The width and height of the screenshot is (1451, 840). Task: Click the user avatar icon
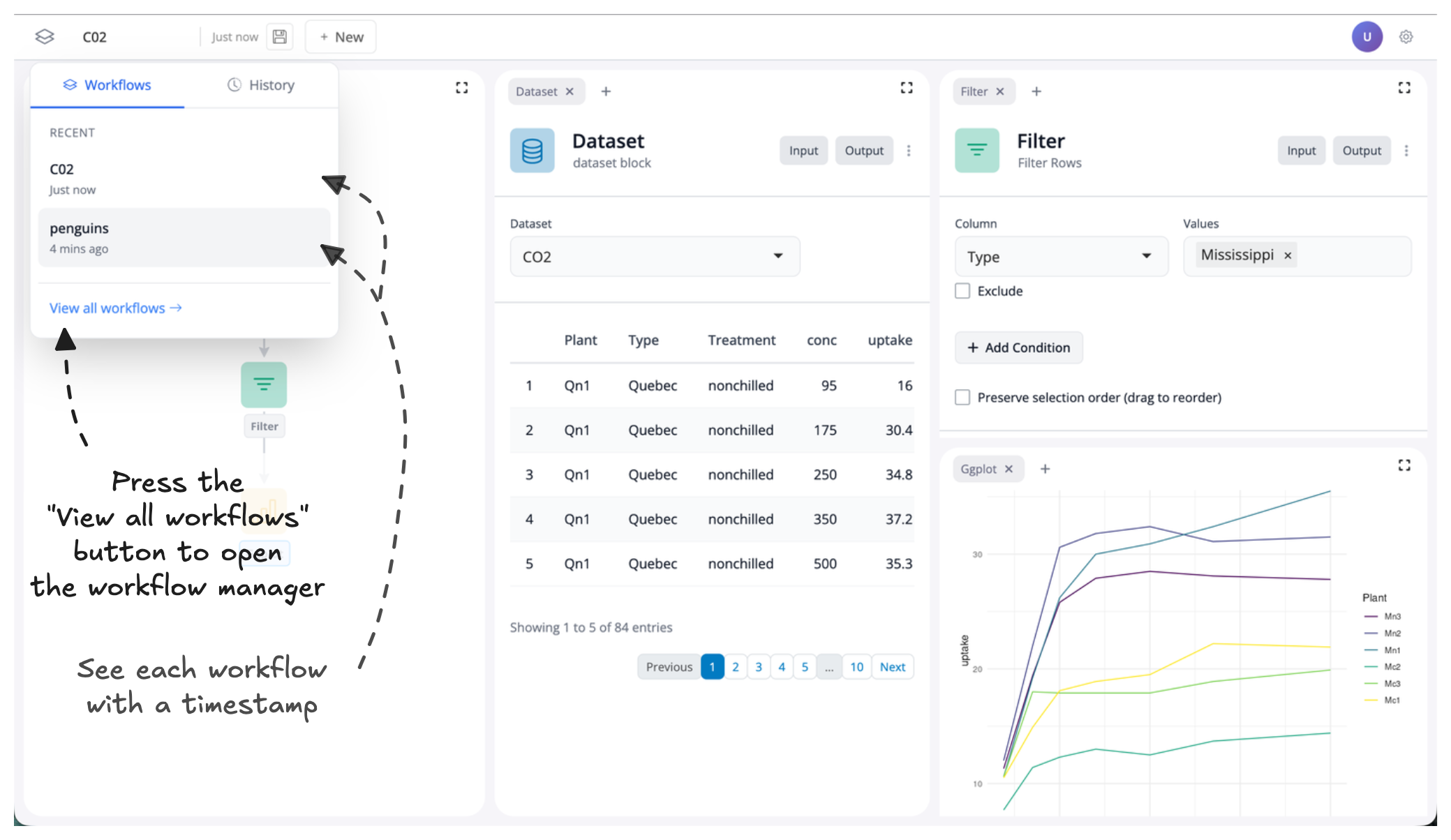(x=1367, y=37)
